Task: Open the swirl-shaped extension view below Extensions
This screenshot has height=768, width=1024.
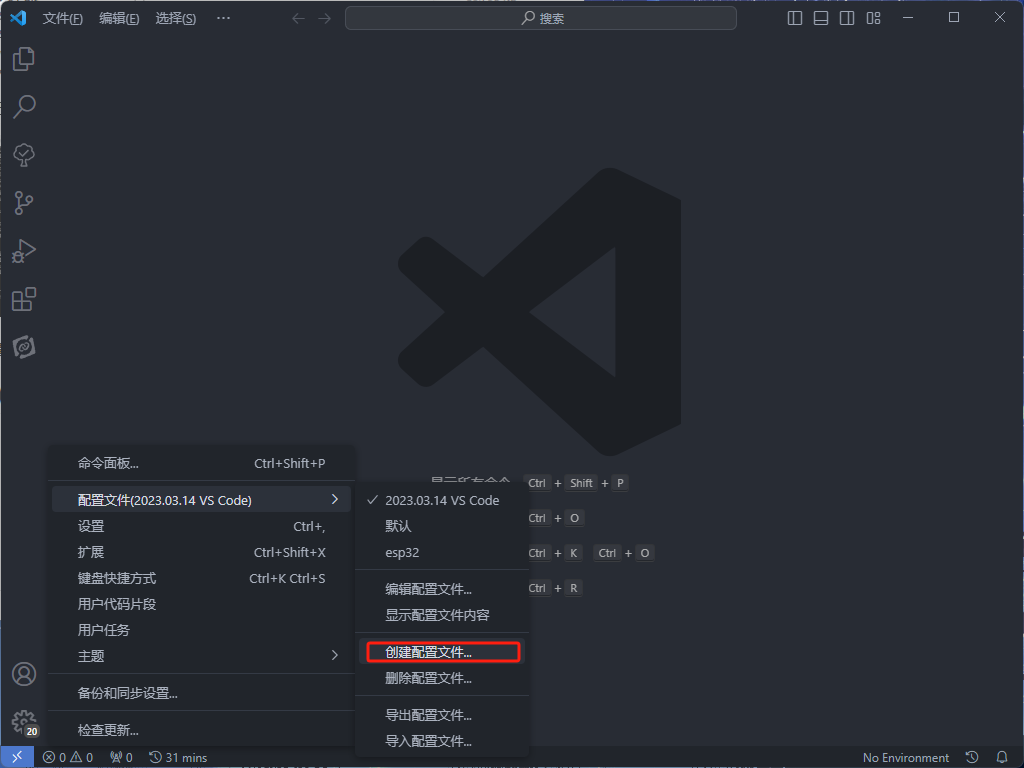Action: coord(24,347)
